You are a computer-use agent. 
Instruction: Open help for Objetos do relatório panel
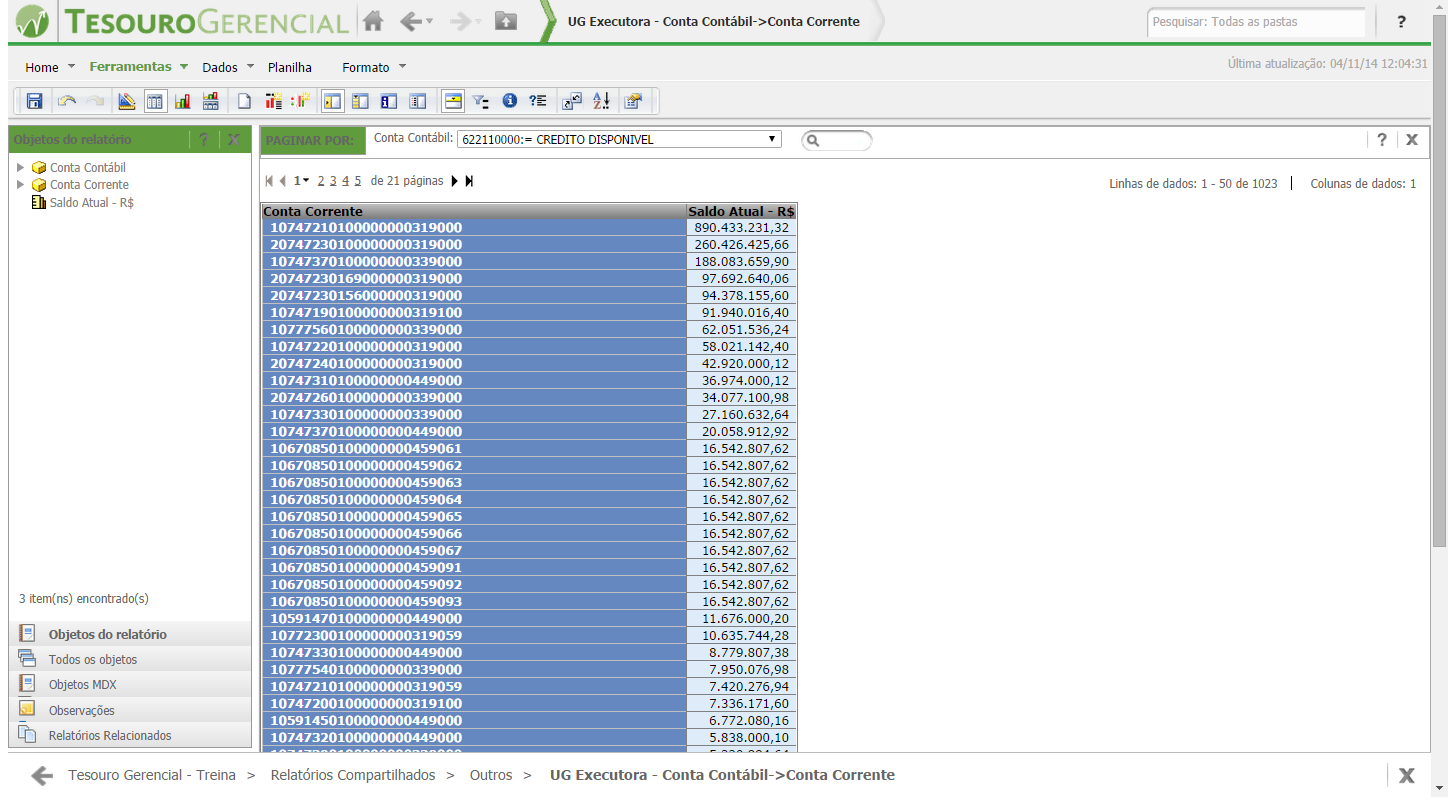pyautogui.click(x=203, y=140)
